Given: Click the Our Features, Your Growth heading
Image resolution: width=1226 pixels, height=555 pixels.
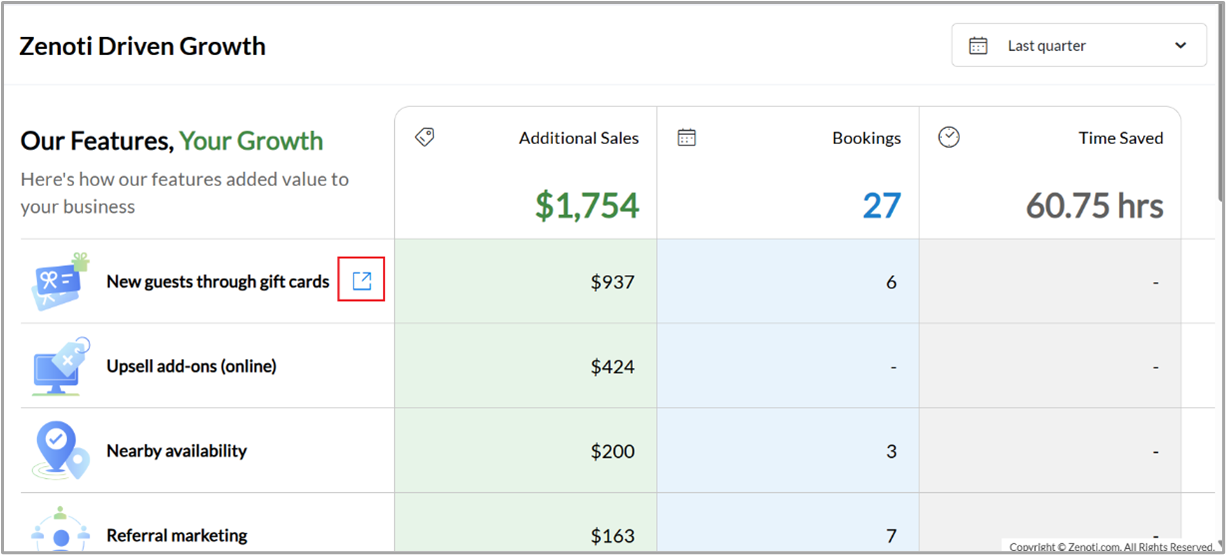Looking at the screenshot, I should (x=172, y=140).
